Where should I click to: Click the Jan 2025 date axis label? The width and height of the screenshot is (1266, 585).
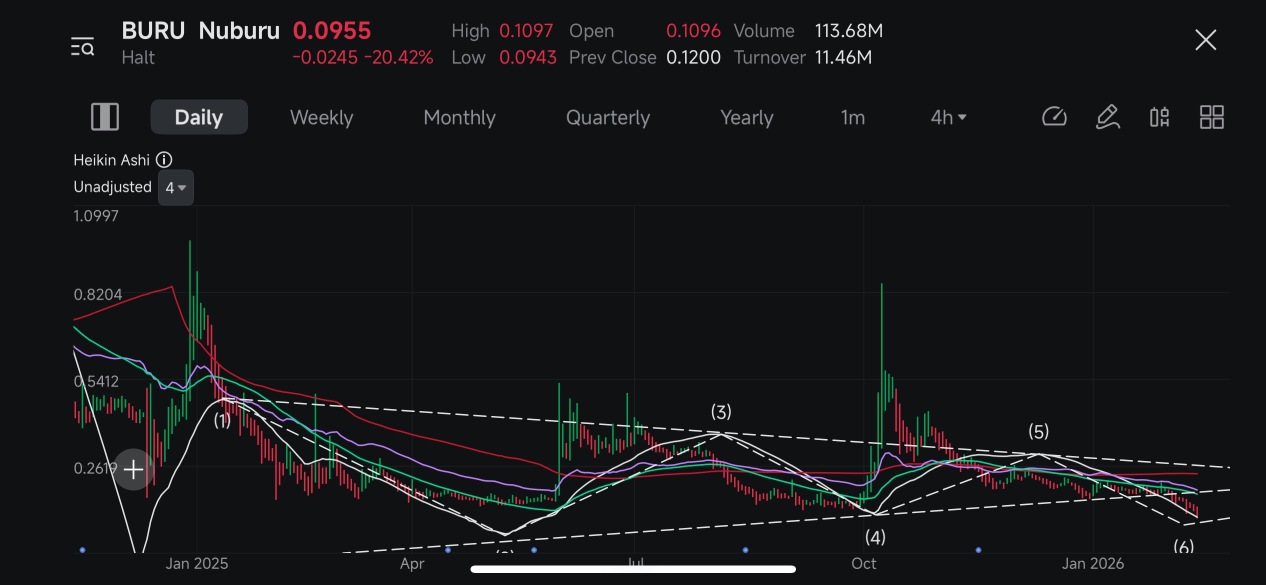pos(196,564)
